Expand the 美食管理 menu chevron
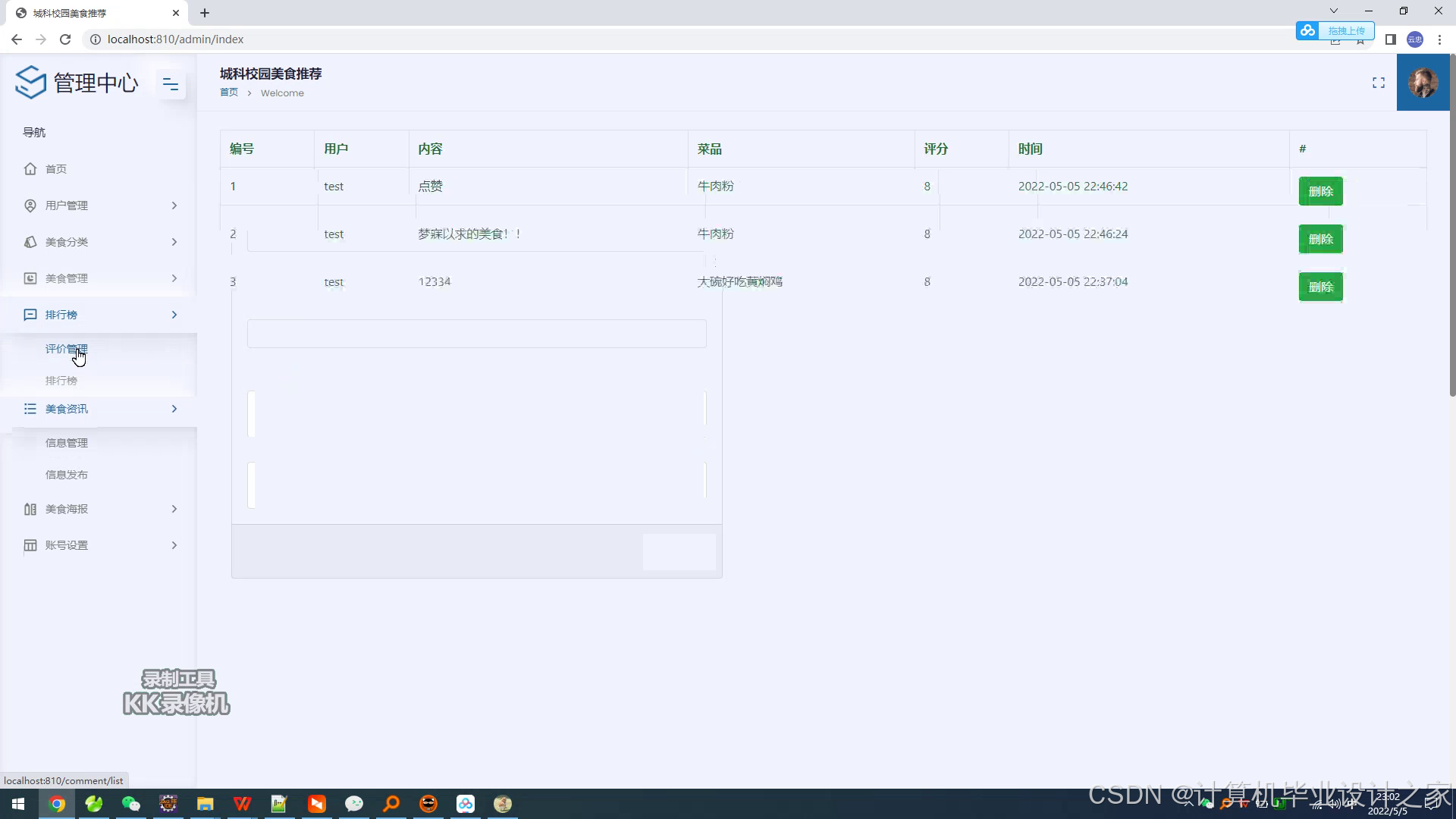The width and height of the screenshot is (1456, 819). pos(174,278)
